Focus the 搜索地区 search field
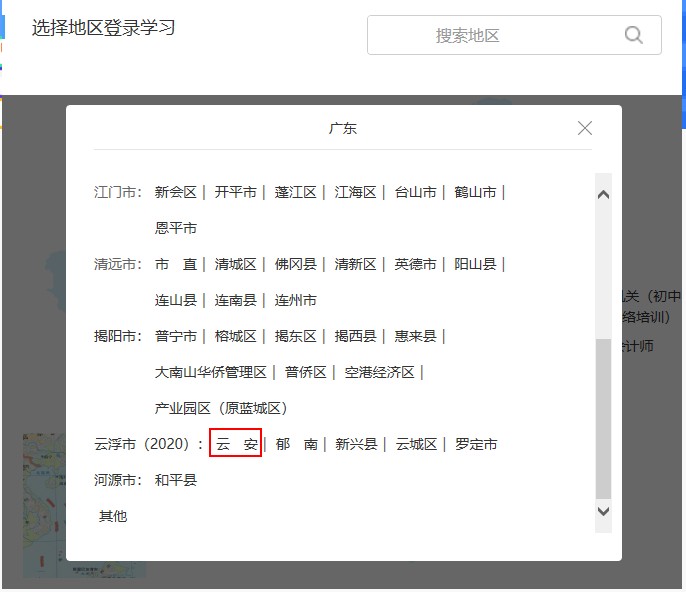 514,35
